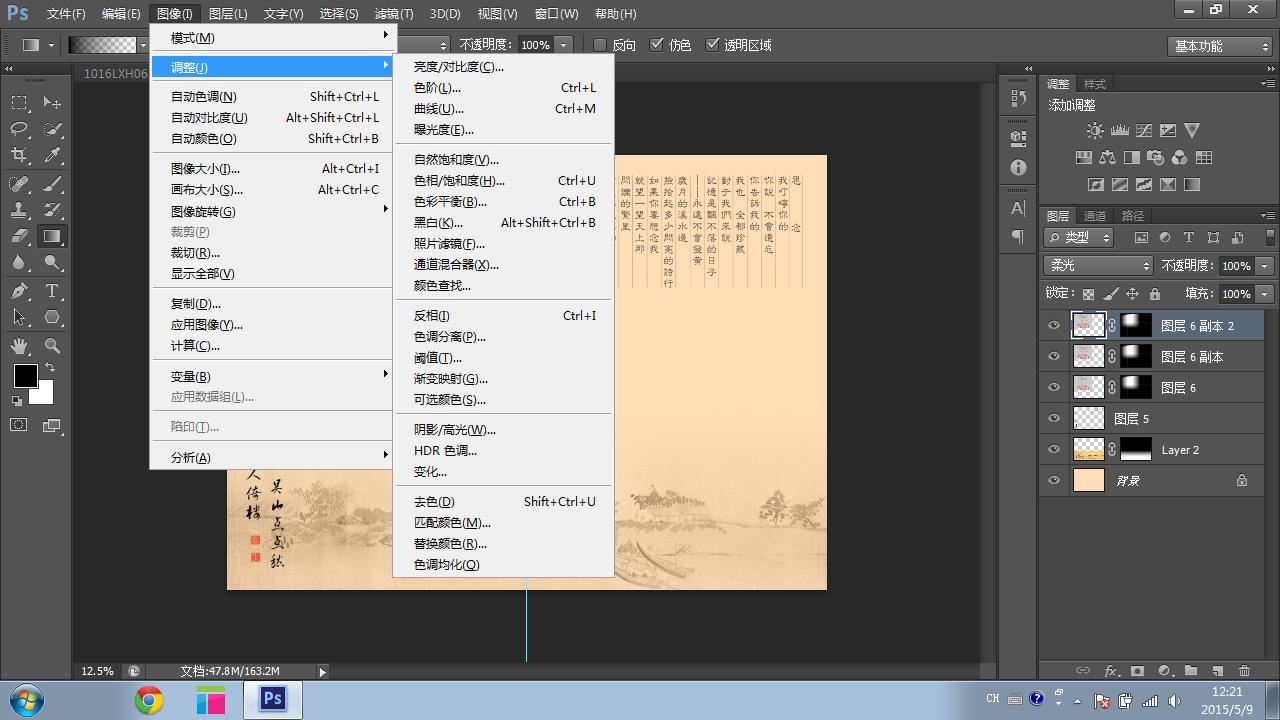
Task: Select the Healing Brush tool
Action: point(19,183)
